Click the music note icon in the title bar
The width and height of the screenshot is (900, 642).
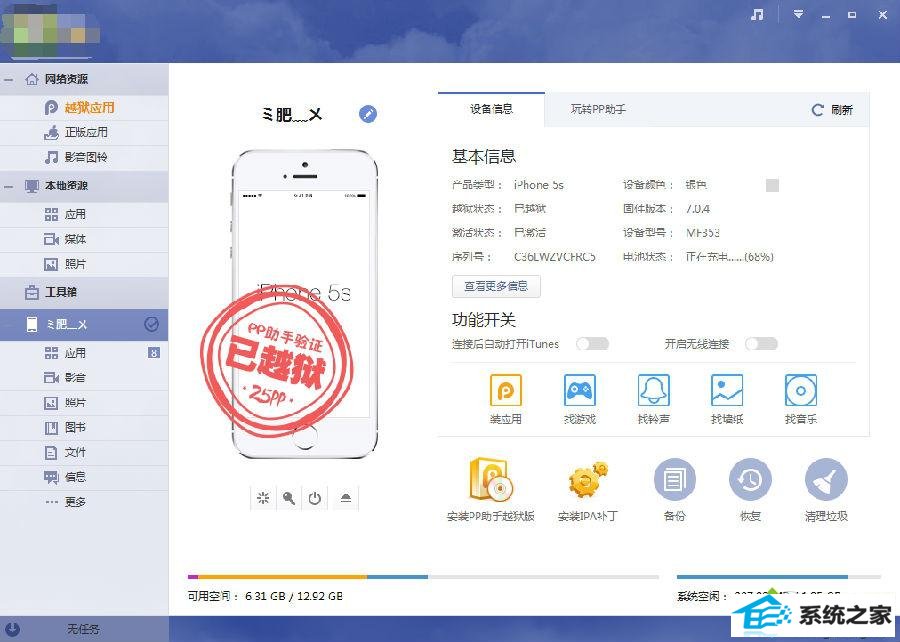(758, 15)
